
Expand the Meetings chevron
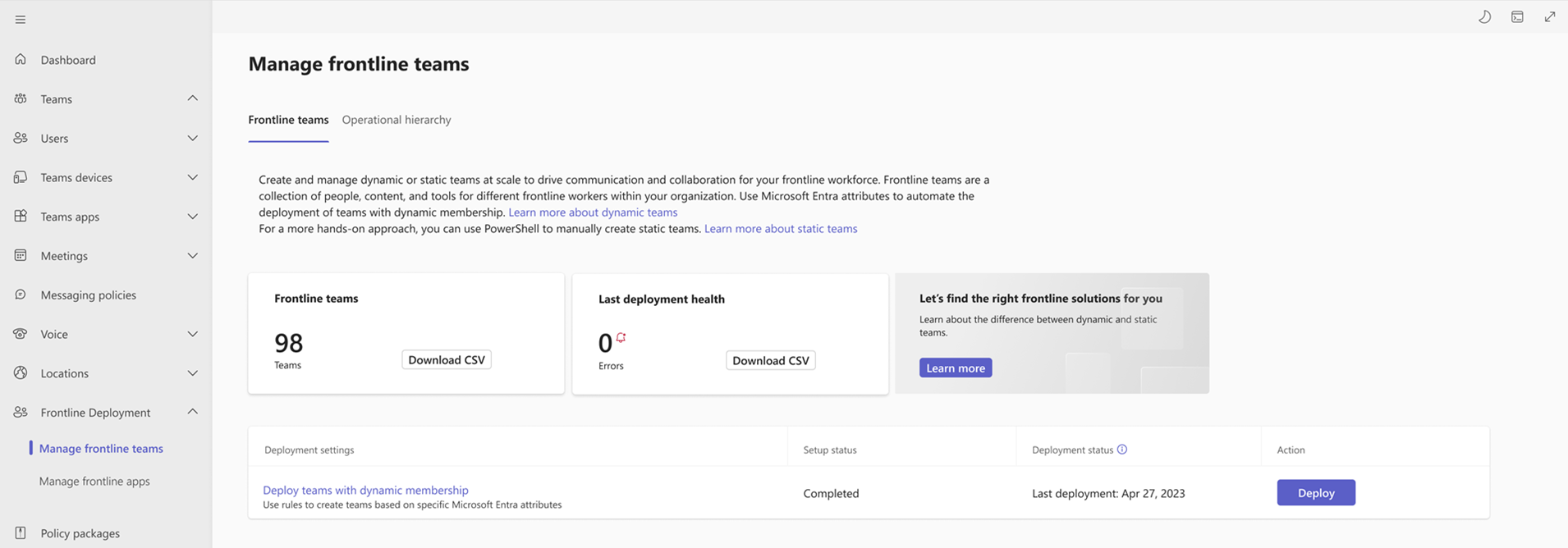(x=192, y=255)
